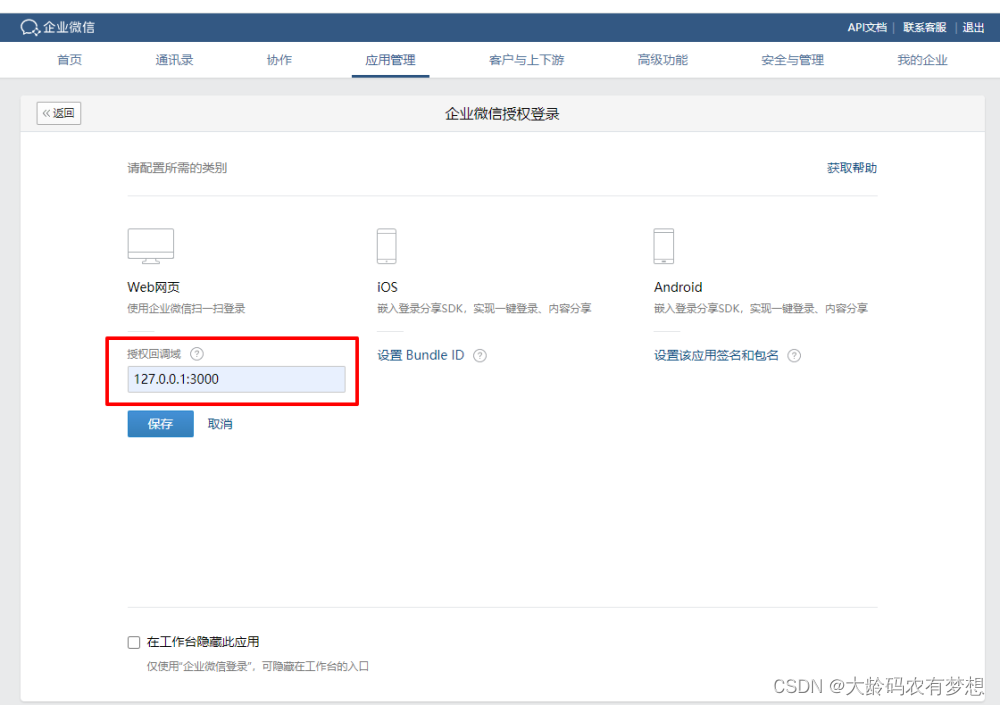Image resolution: width=1000 pixels, height=705 pixels.
Task: Open 高级功能 tab
Action: 663,60
